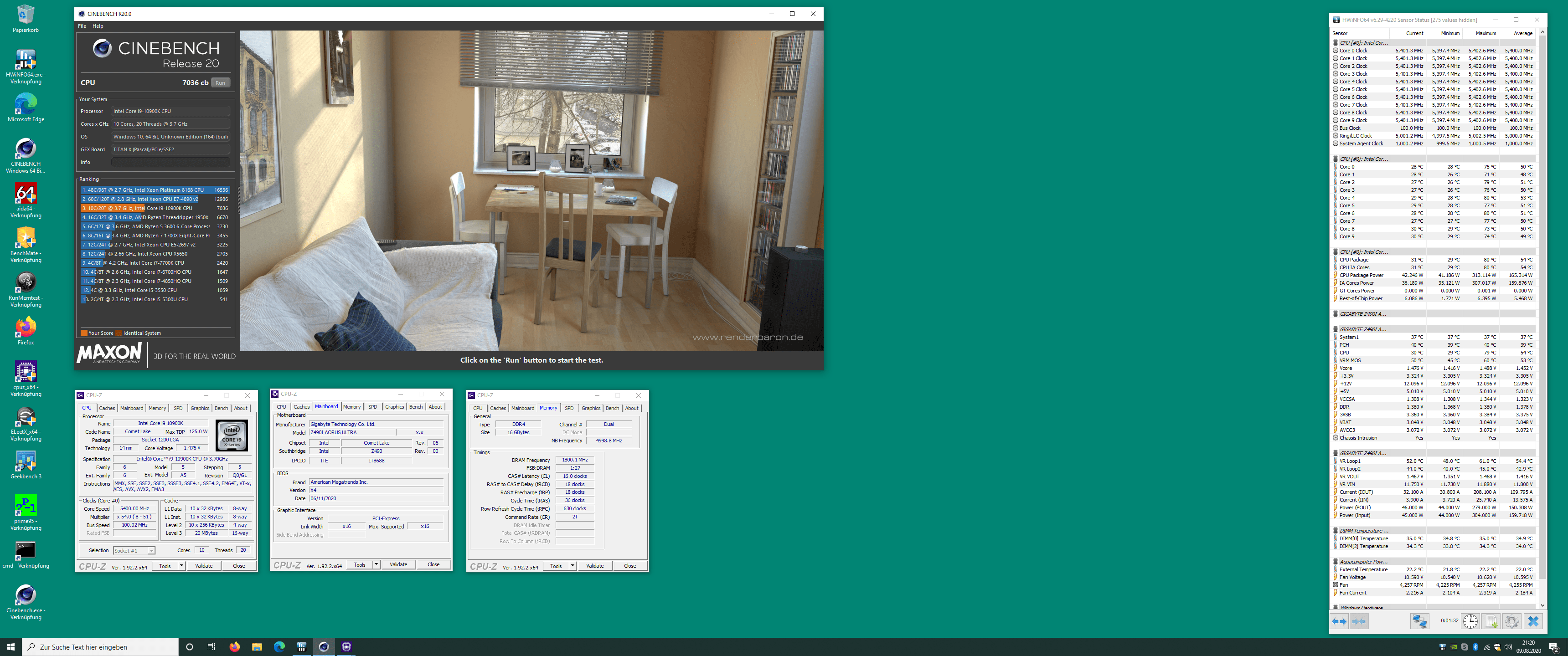Open Geekbench 3 desktop shortcut

(x=26, y=465)
